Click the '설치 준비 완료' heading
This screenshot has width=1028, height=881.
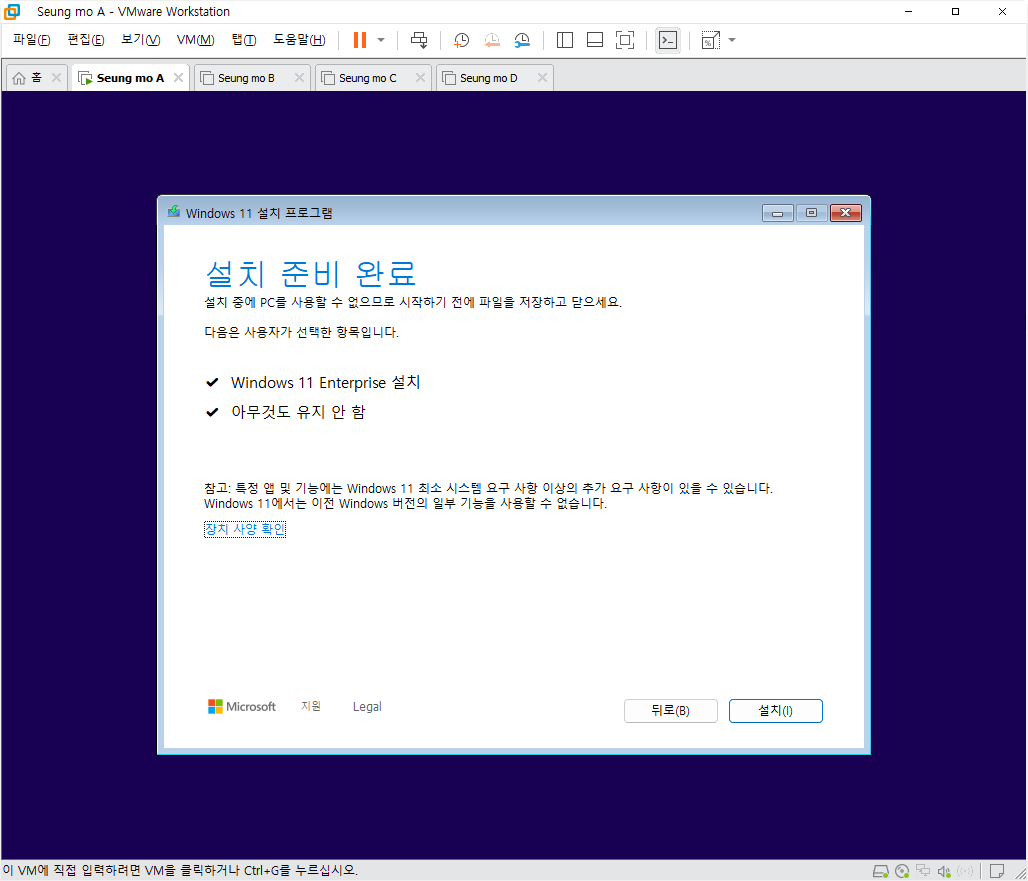tap(311, 273)
